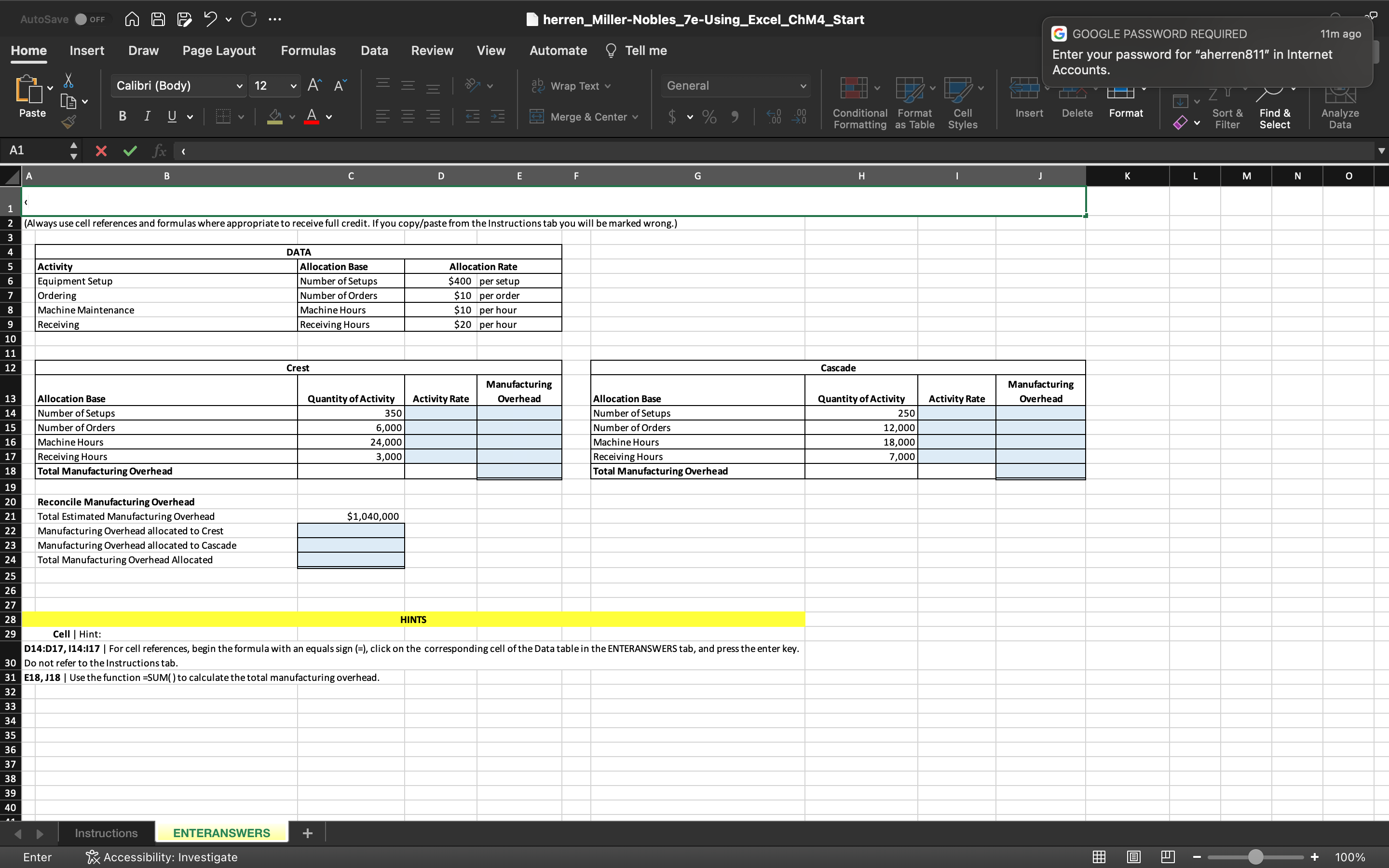Click the Accounting number format icon
The height and width of the screenshot is (868, 1389).
pyautogui.click(x=673, y=117)
